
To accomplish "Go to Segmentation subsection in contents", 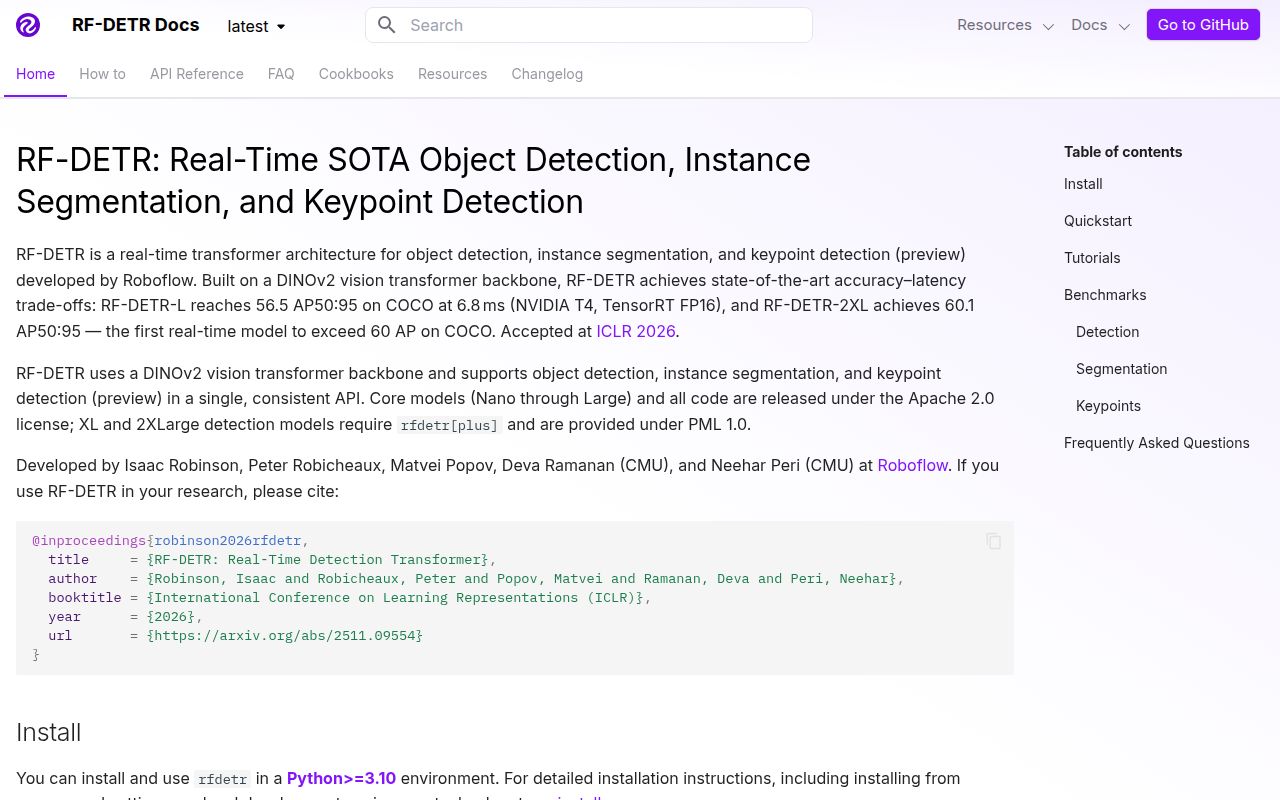I will pyautogui.click(x=1121, y=369).
